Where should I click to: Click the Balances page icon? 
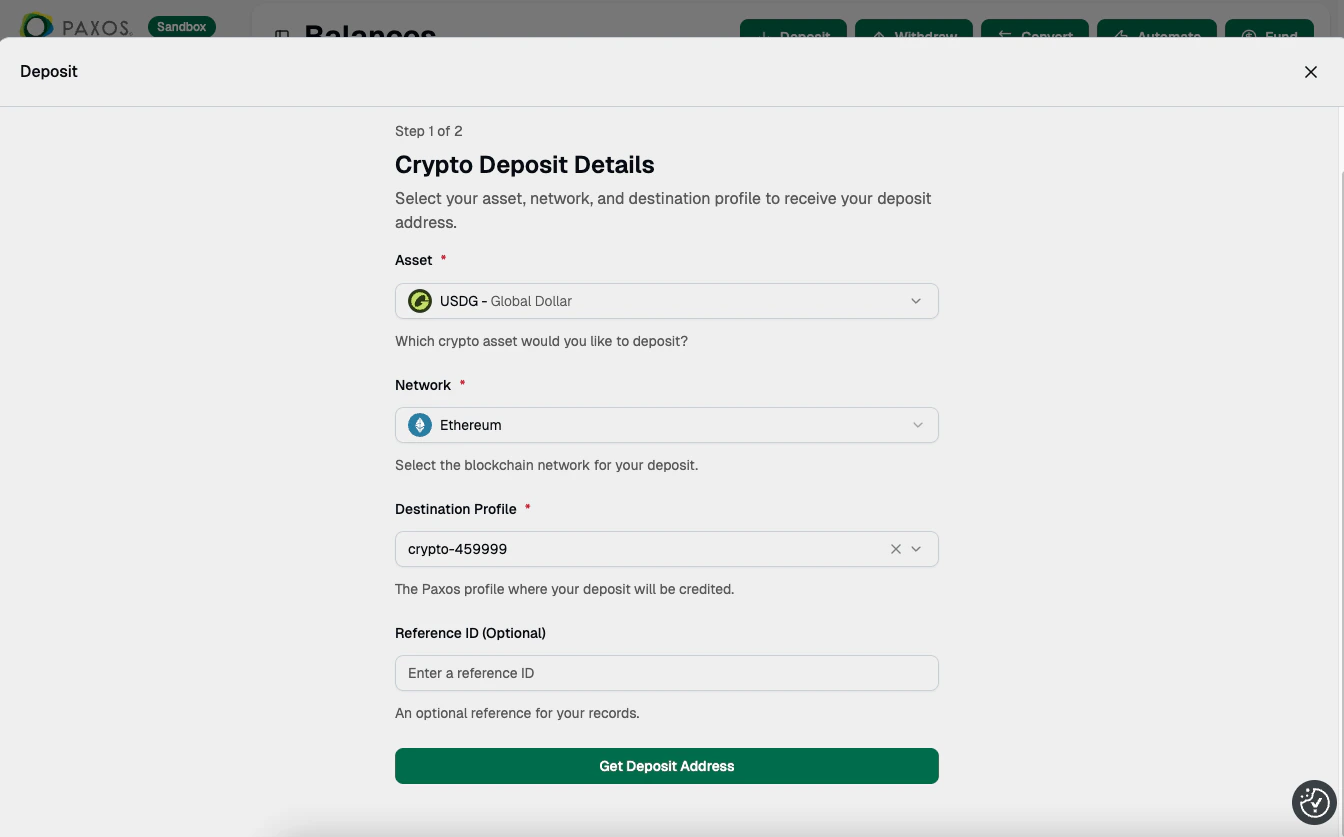(282, 37)
